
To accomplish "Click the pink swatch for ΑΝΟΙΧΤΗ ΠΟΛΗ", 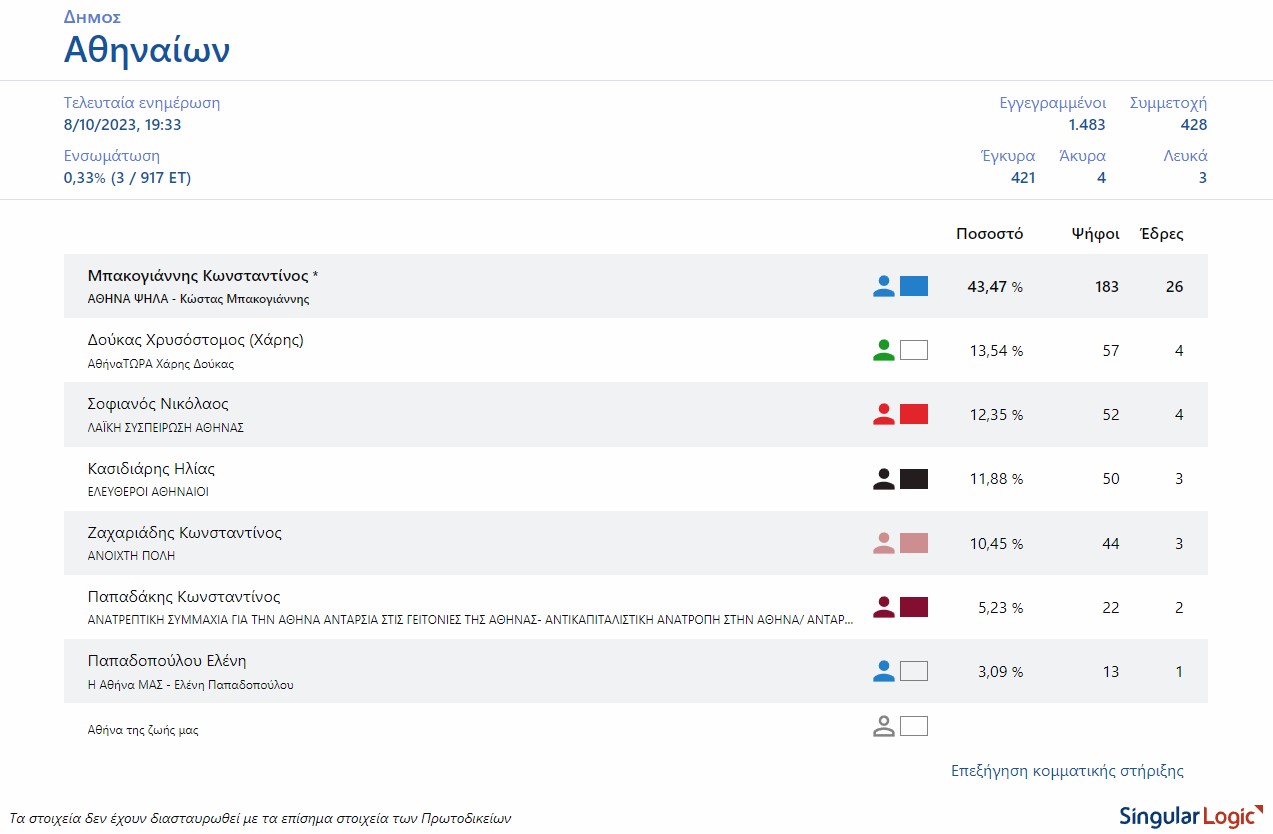I will click(x=914, y=543).
